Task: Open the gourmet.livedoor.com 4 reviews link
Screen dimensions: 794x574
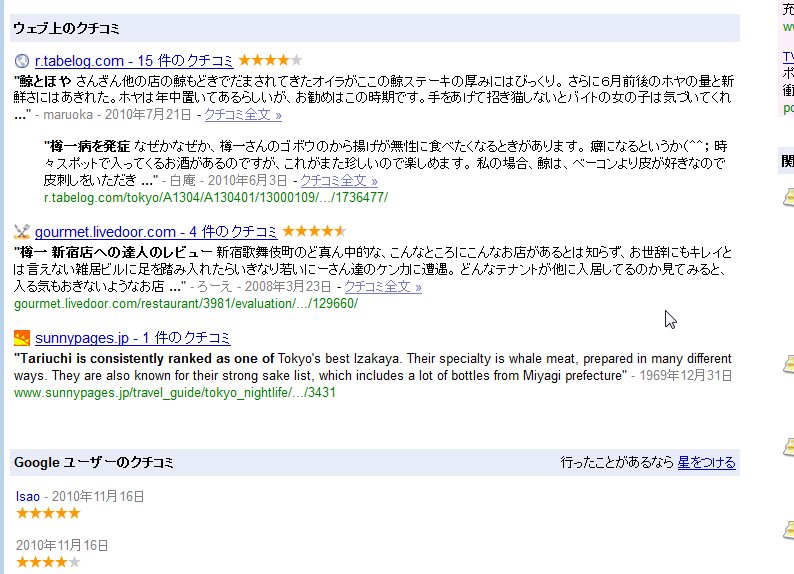Action: point(156,232)
